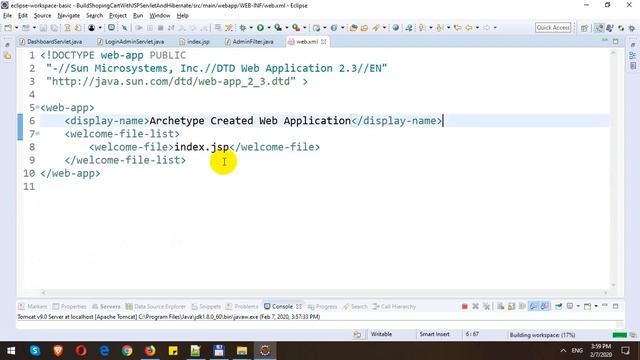
Task: Click the Next Annotation icon
Action: 422,28
